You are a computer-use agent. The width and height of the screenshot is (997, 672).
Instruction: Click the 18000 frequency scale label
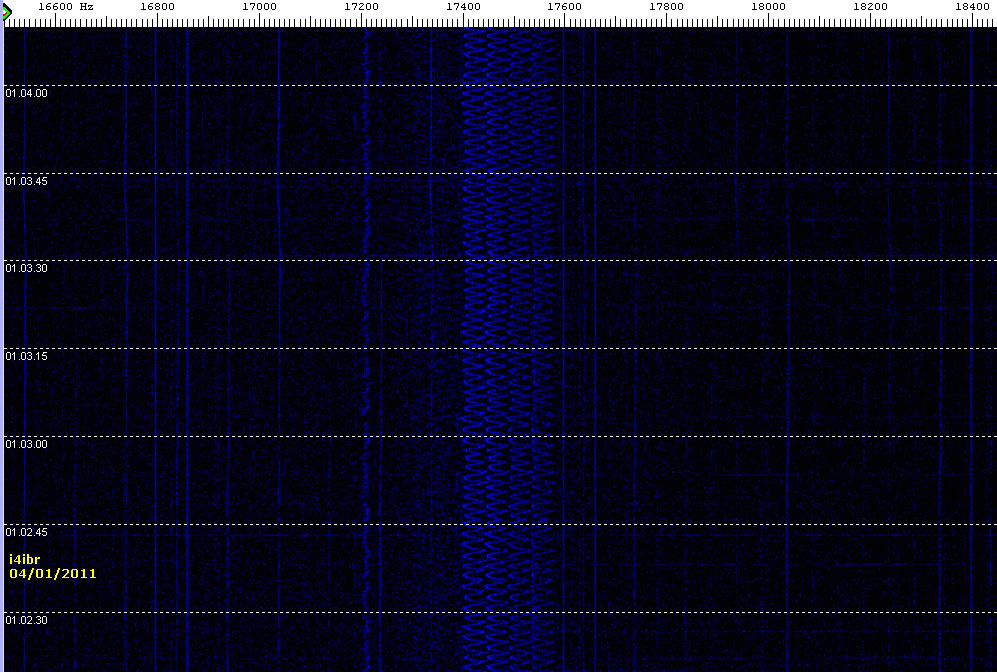point(768,6)
